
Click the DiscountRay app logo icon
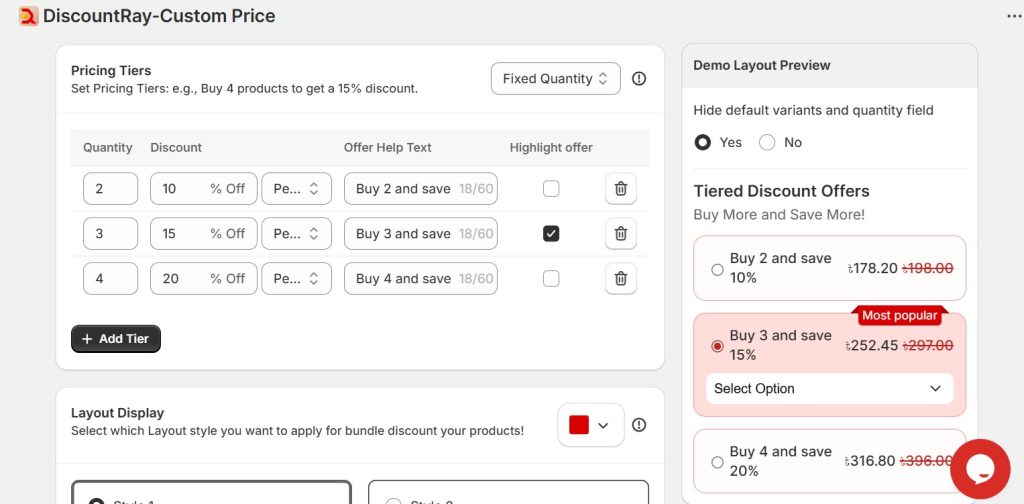pyautogui.click(x=29, y=16)
